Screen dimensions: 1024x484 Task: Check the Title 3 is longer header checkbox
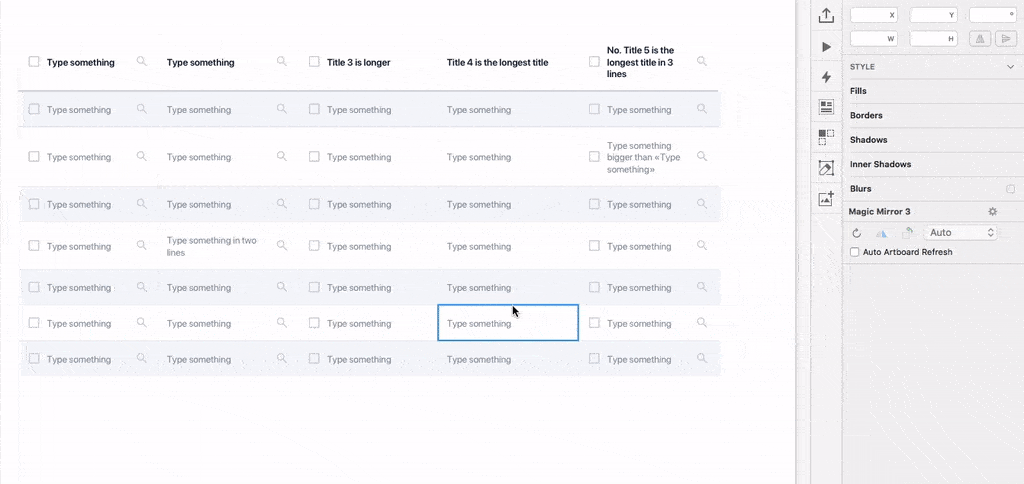314,61
